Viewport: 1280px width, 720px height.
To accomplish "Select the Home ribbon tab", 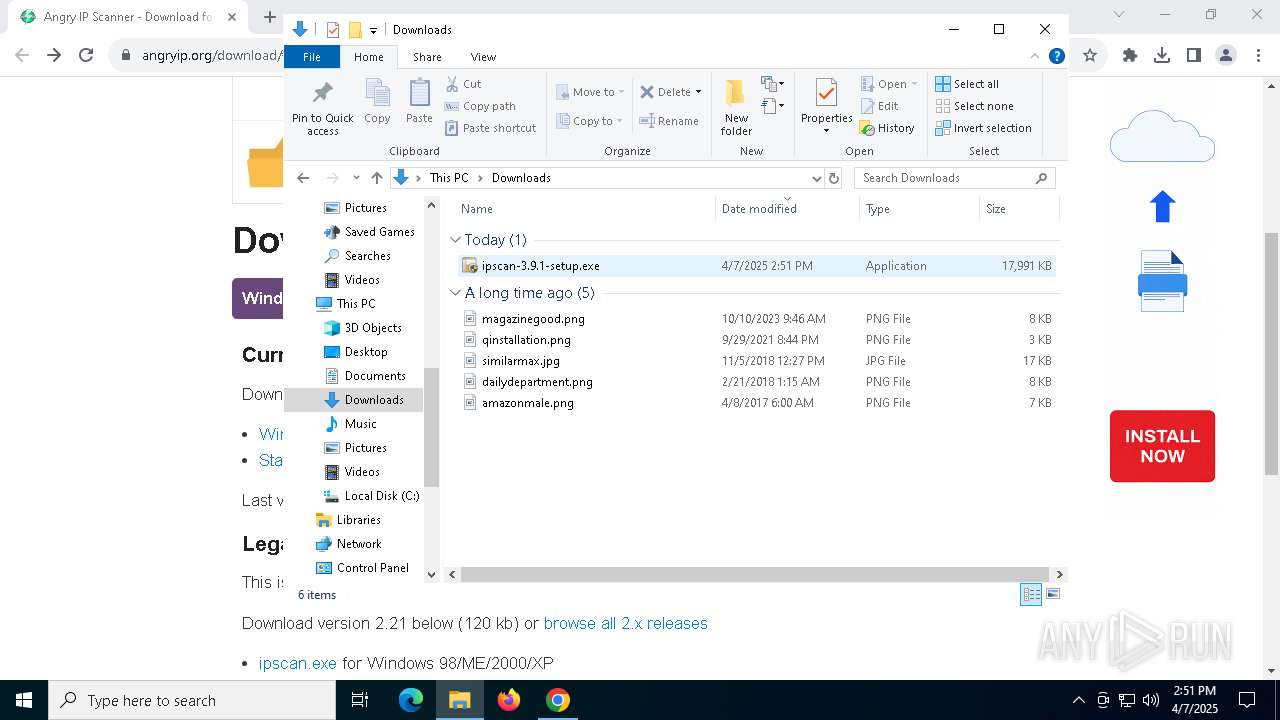I will pos(368,57).
